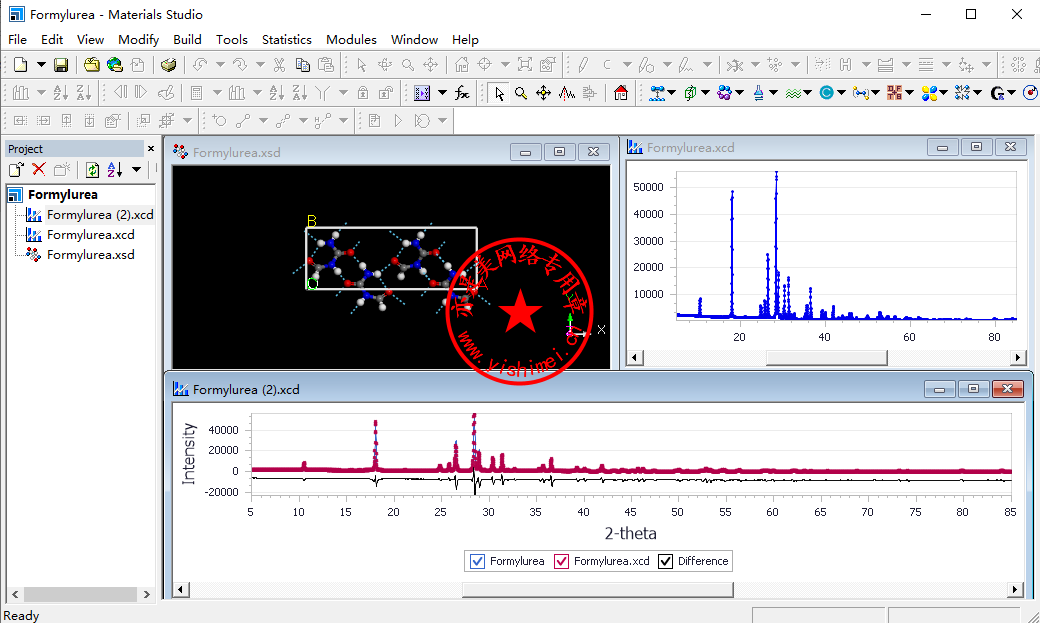Select the chart translation move tool
The image size is (1040, 623).
click(x=544, y=94)
